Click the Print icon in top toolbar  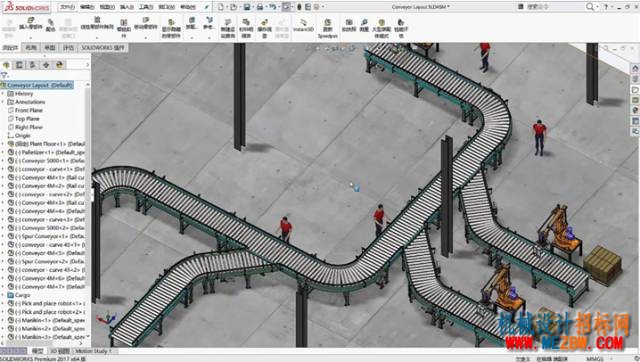pos(260,7)
